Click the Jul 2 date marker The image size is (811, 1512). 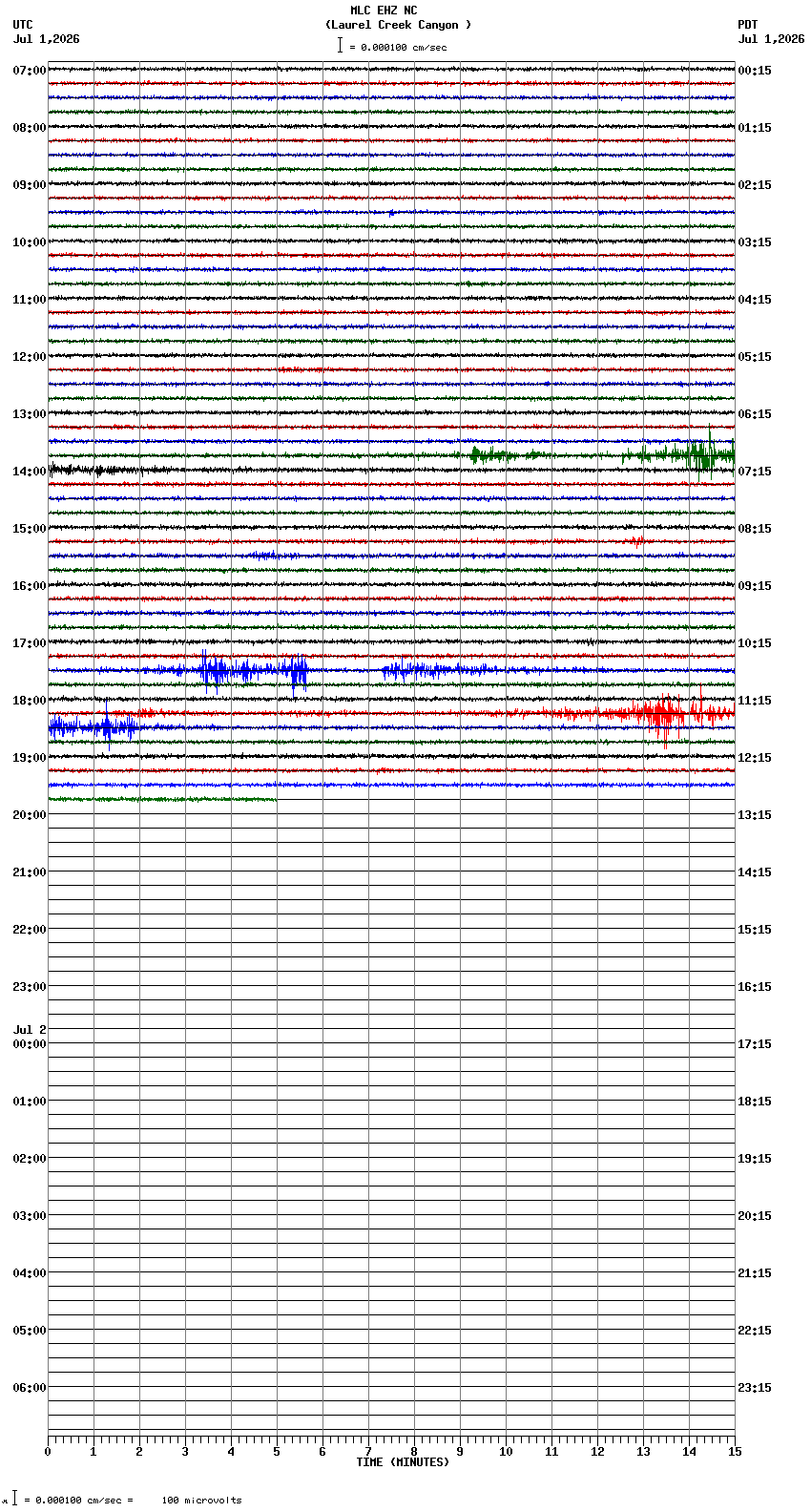click(30, 1030)
